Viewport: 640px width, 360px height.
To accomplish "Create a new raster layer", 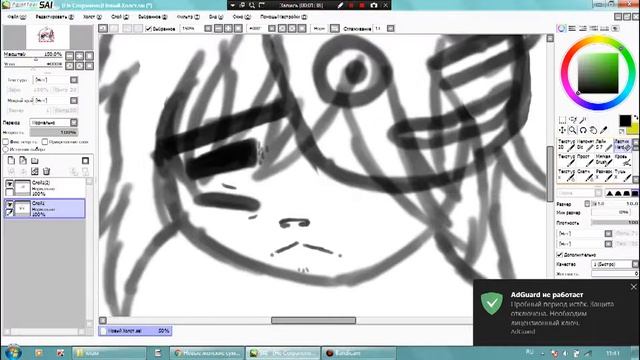I will (x=11, y=160).
